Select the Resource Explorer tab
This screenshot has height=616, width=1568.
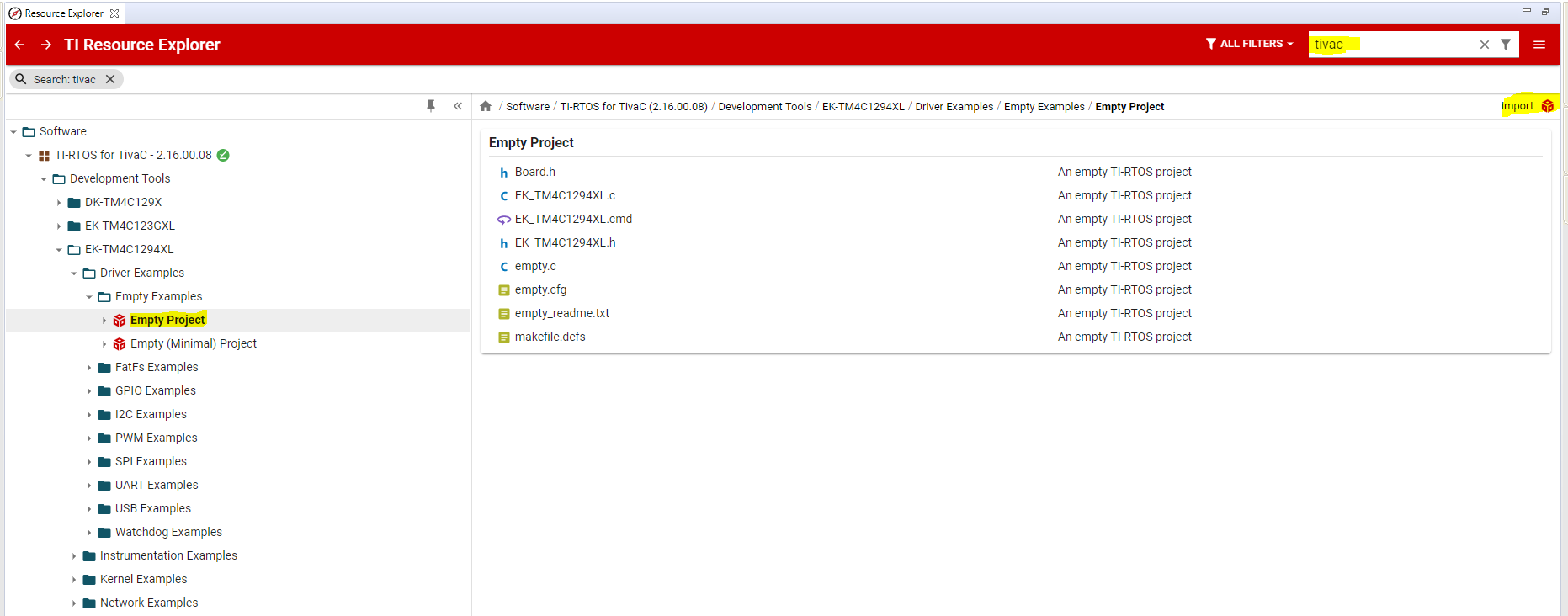(64, 13)
